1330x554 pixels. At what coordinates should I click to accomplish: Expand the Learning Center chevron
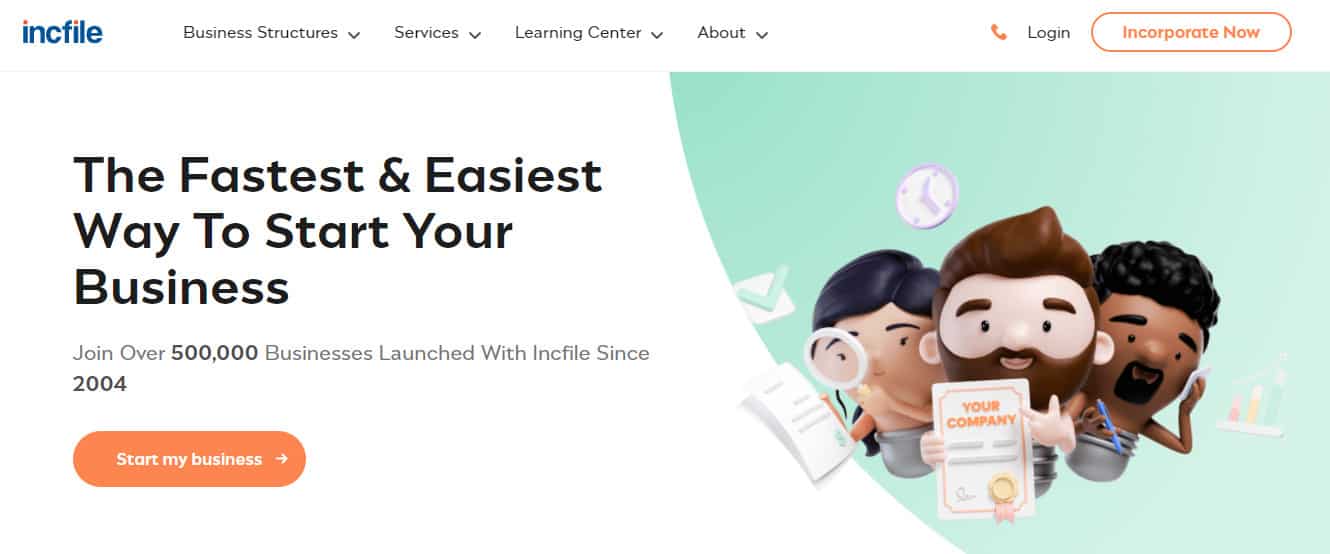pyautogui.click(x=657, y=35)
